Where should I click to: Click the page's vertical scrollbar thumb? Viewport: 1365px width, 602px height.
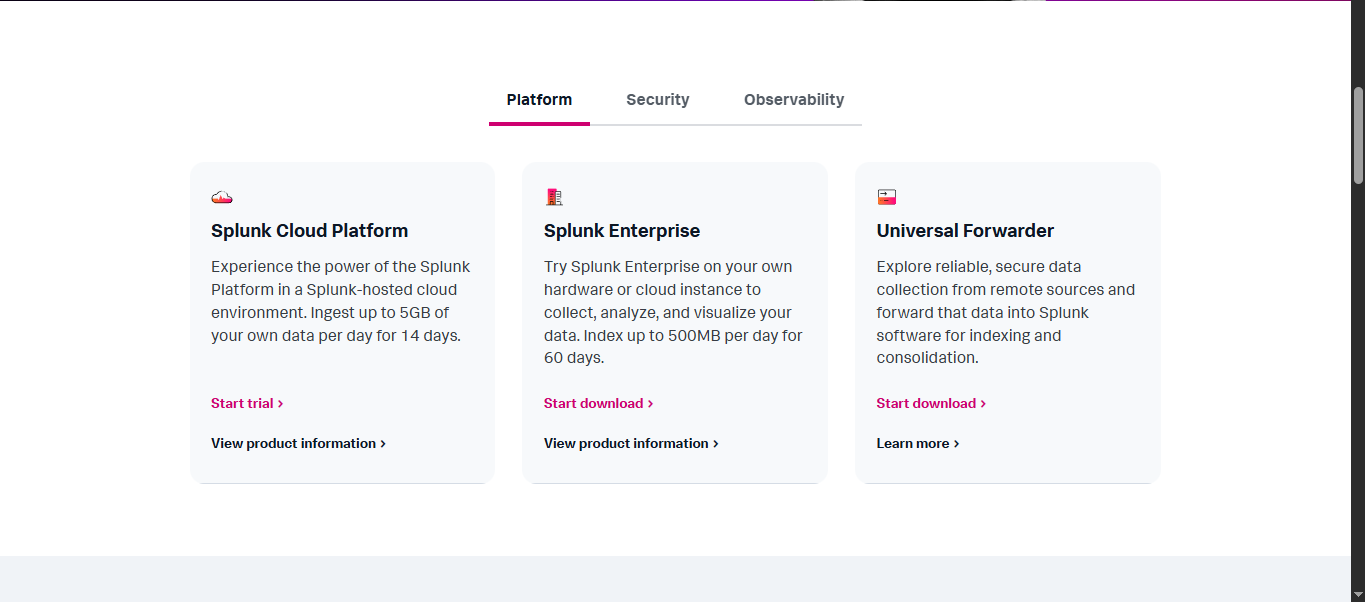coord(1358,135)
